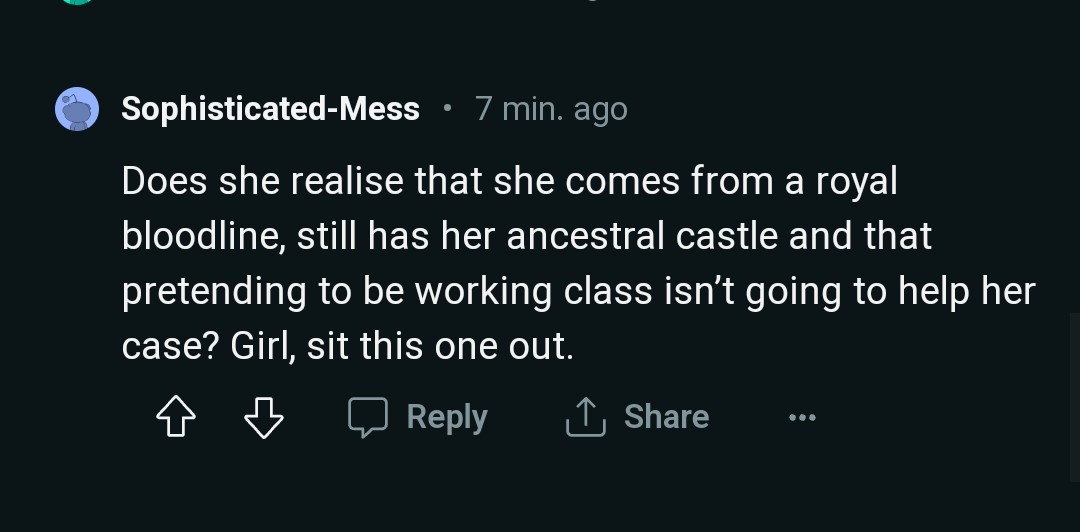Click the dot separator beside the username

pyautogui.click(x=447, y=107)
